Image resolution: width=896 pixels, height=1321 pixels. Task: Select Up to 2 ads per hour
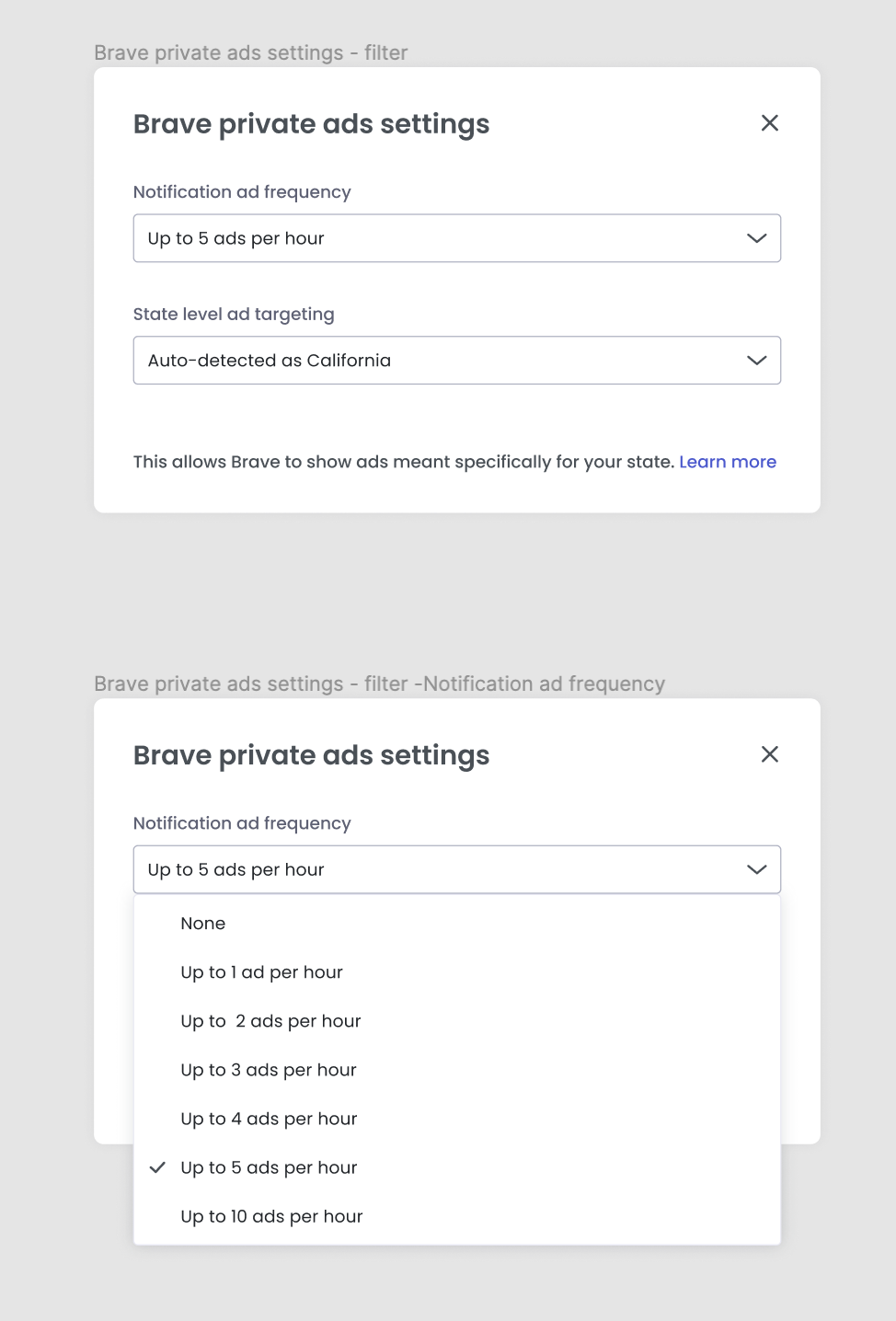(x=270, y=1020)
